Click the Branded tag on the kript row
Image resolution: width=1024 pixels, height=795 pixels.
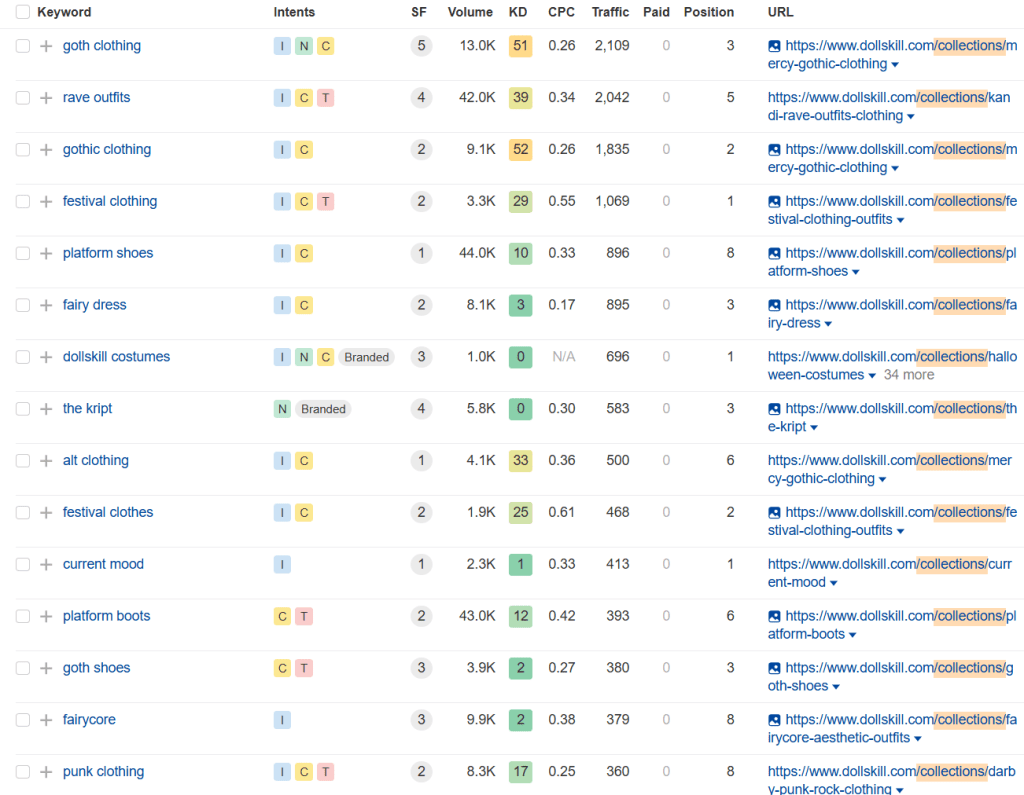coord(323,409)
